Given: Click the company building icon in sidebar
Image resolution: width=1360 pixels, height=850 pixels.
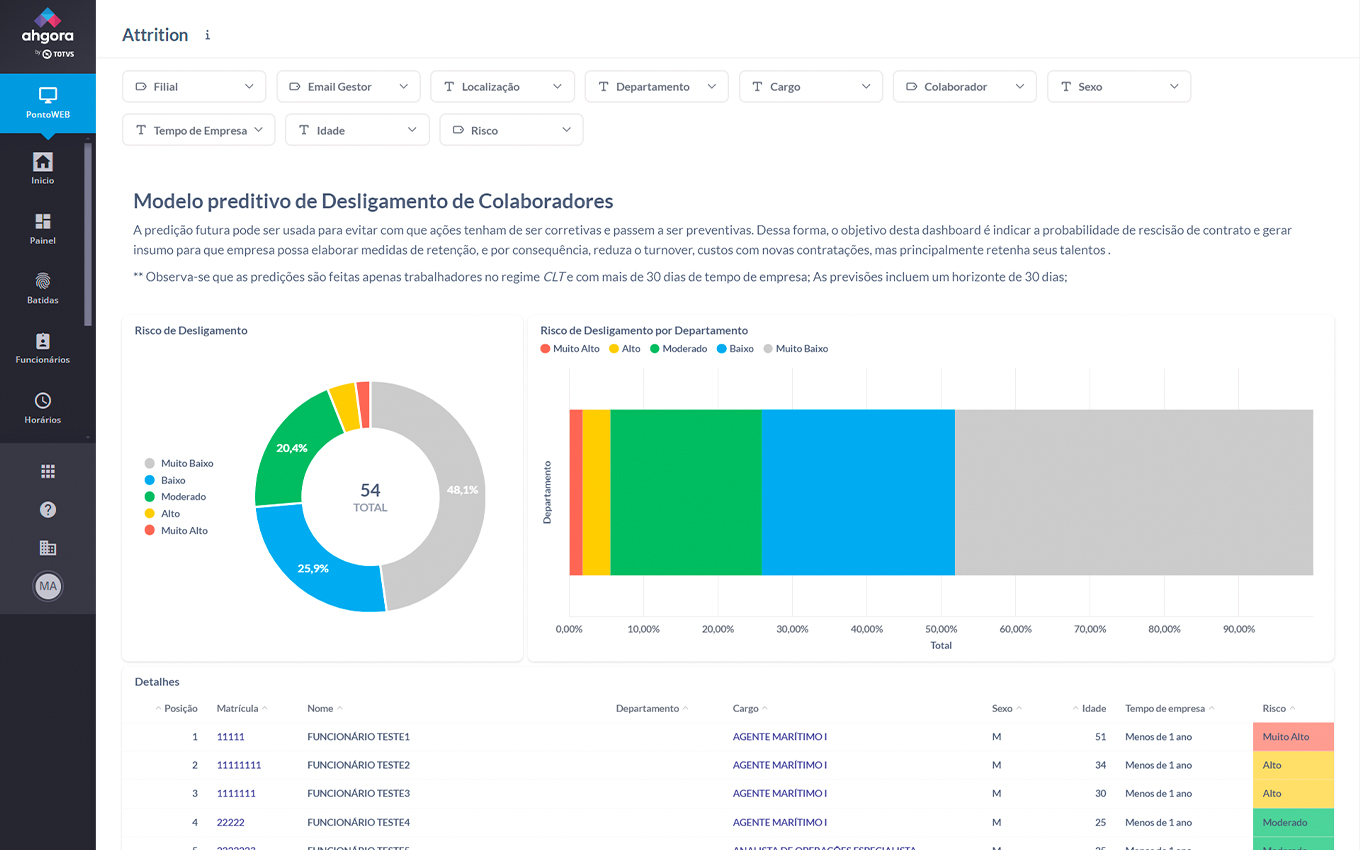Looking at the screenshot, I should (x=47, y=548).
